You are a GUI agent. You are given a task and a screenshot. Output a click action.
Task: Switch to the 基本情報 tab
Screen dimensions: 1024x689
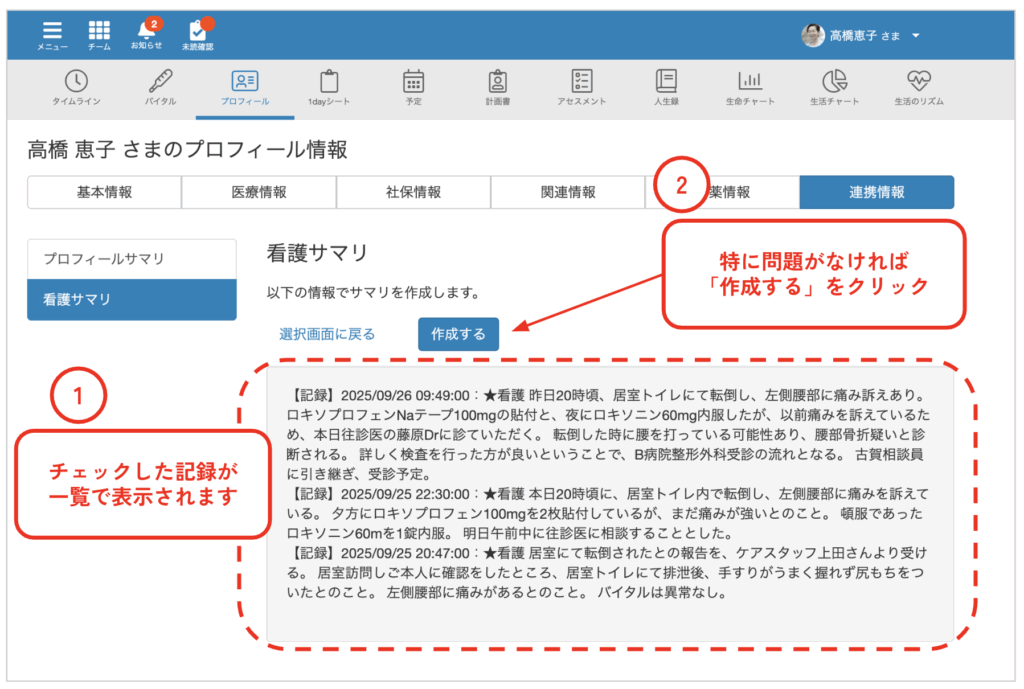click(104, 193)
